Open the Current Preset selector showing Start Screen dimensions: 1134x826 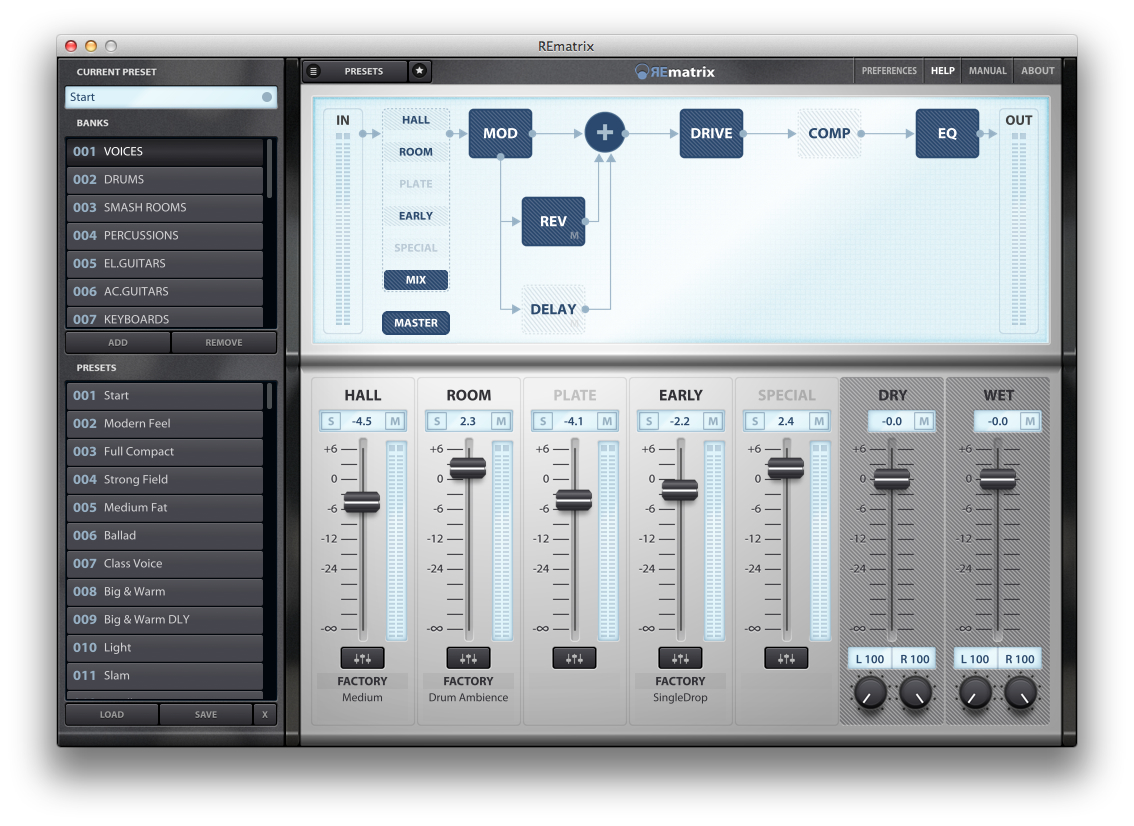tap(170, 97)
